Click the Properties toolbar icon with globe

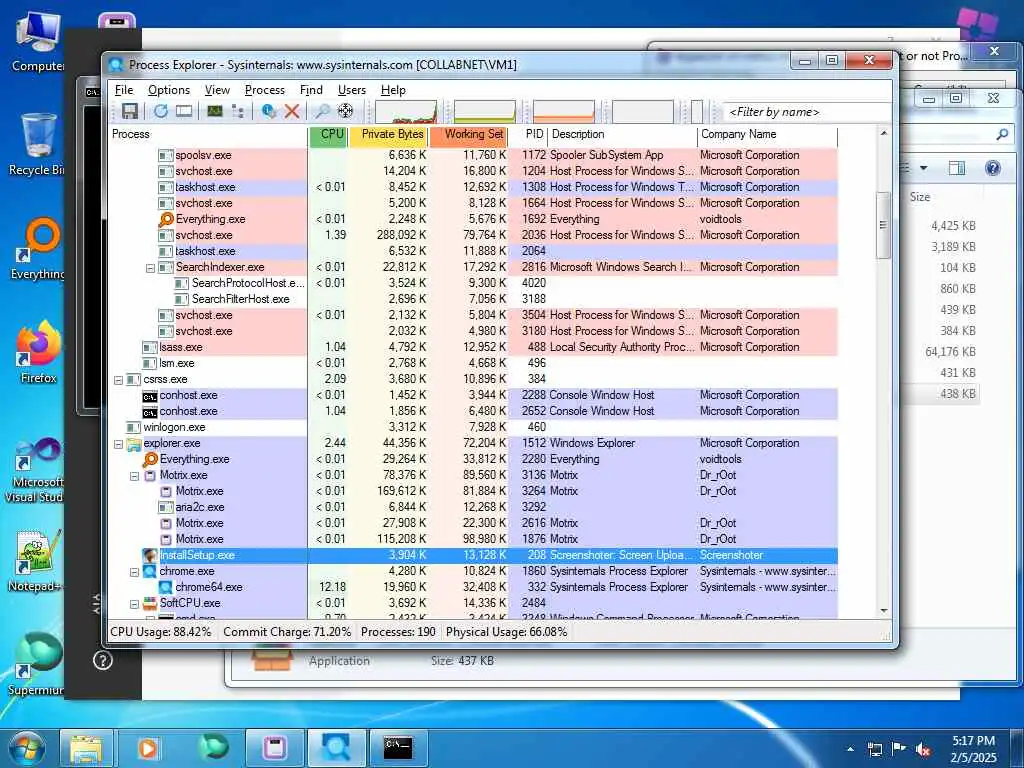268,112
